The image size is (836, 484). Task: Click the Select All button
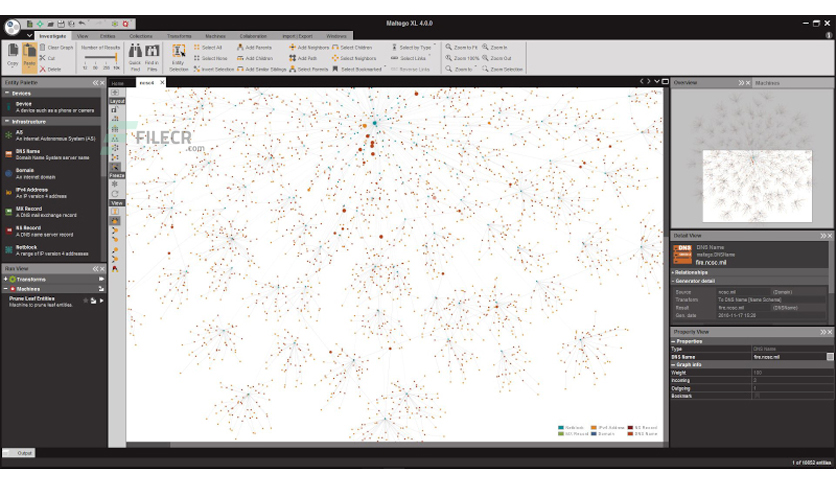tap(208, 47)
